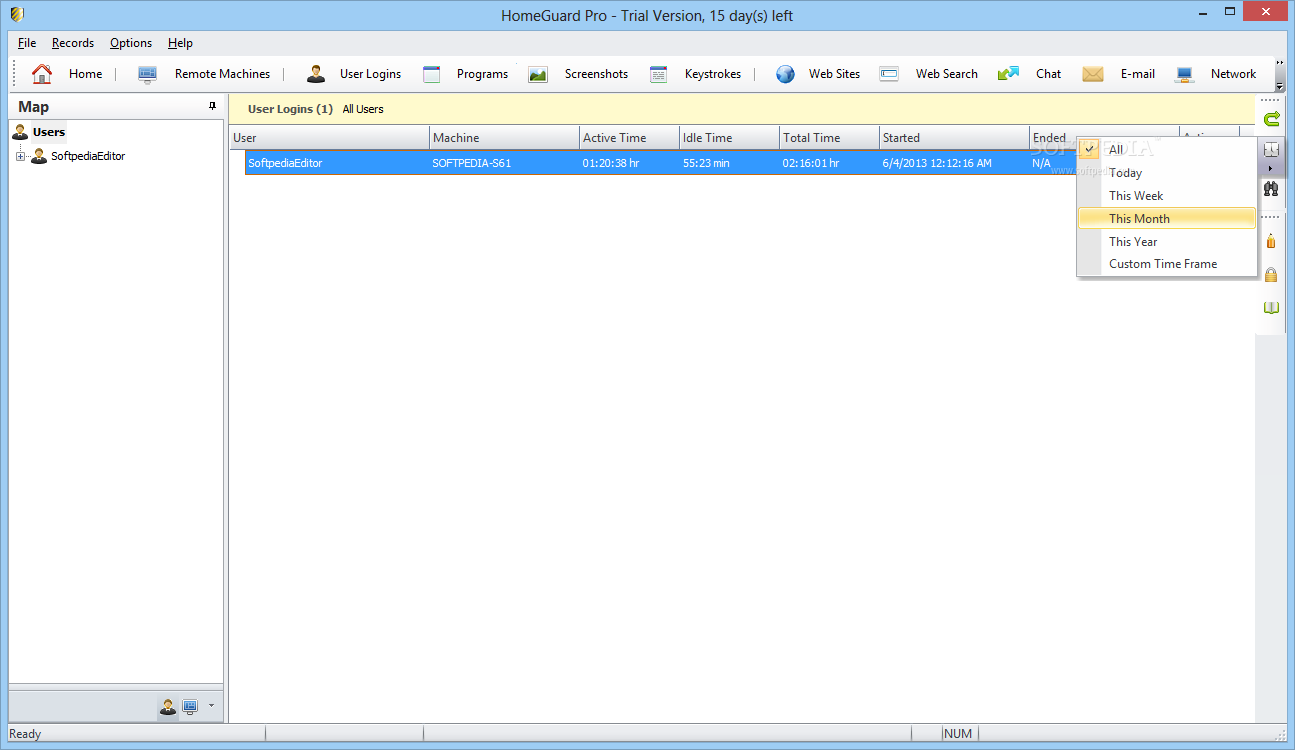The width and height of the screenshot is (1295, 750).
Task: Click the time frame clock icon
Action: (1271, 149)
